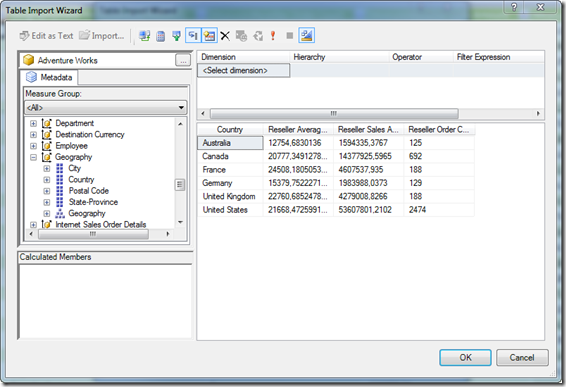Screen dimensions: 566x387
Task: Expand the Country attribute in the tree
Action: coord(47,179)
